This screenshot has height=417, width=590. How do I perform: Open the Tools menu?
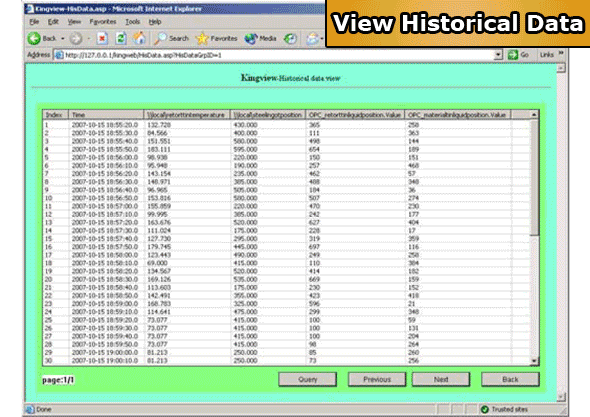click(132, 22)
